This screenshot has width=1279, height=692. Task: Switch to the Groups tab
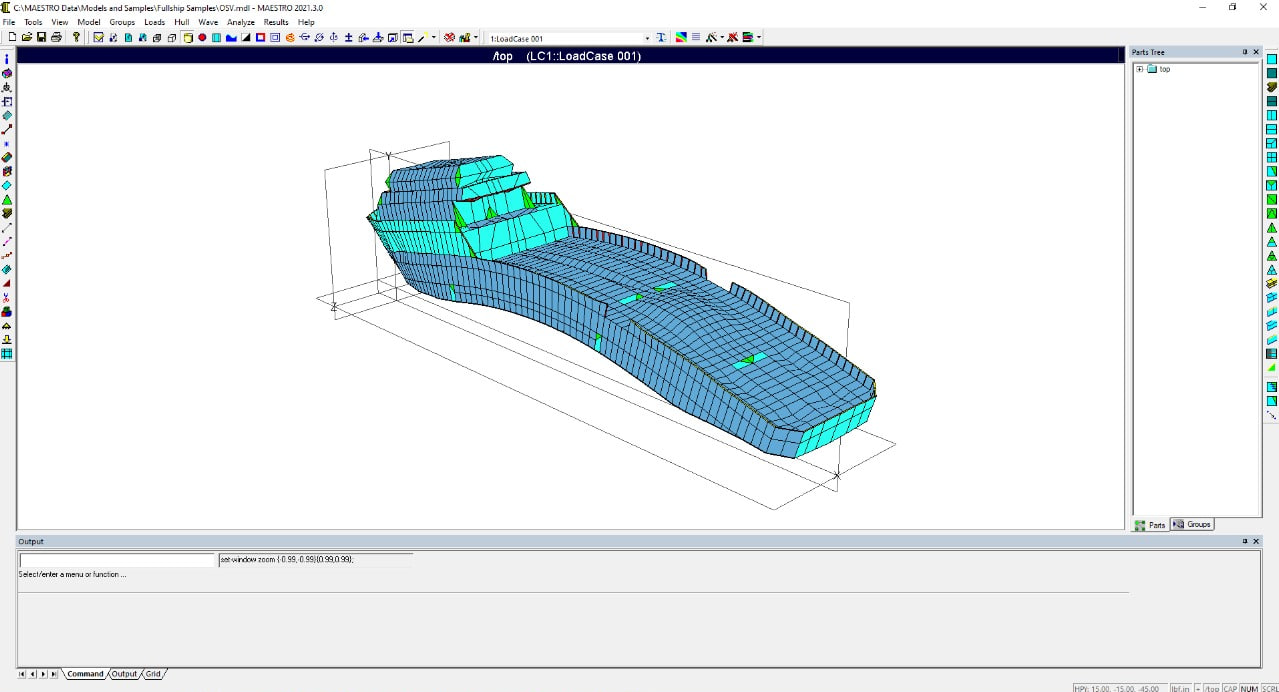coord(1192,524)
